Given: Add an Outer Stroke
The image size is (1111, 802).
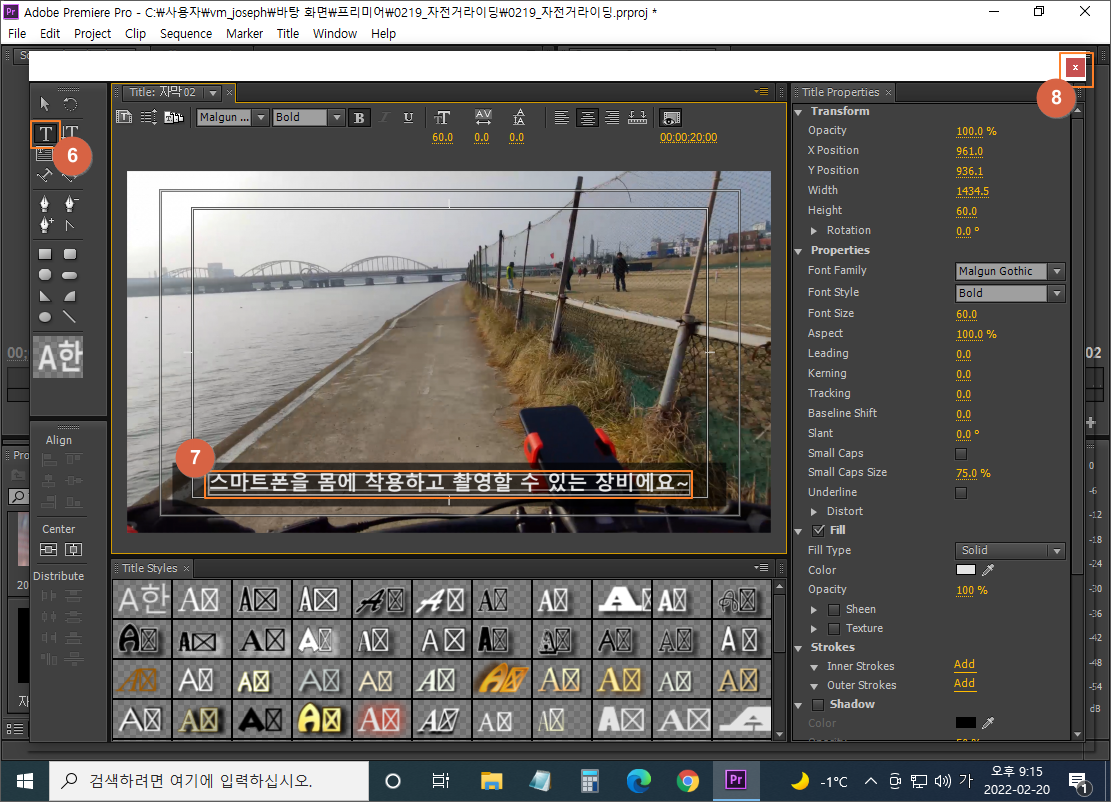Looking at the screenshot, I should click(x=964, y=684).
